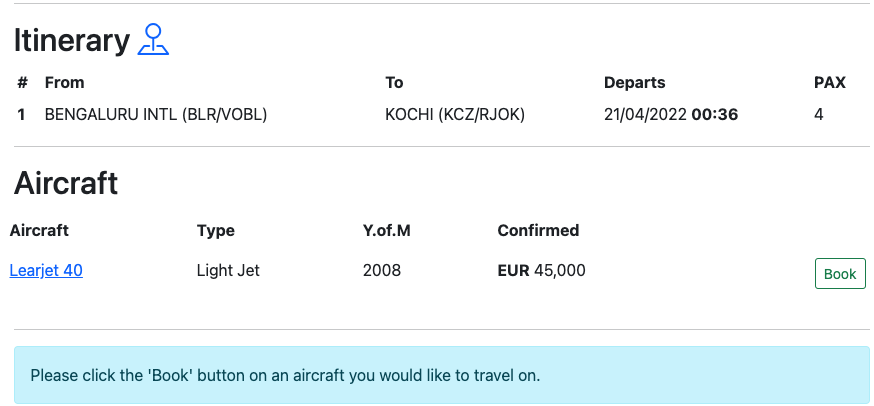Click the map pin icon beside Itinerary
874x406 pixels.
tap(153, 39)
